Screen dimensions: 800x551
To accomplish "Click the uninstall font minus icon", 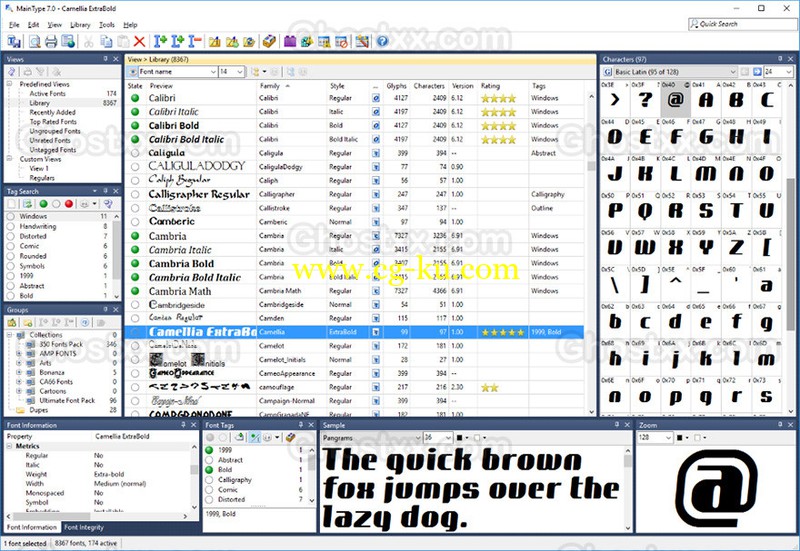I will [x=195, y=41].
